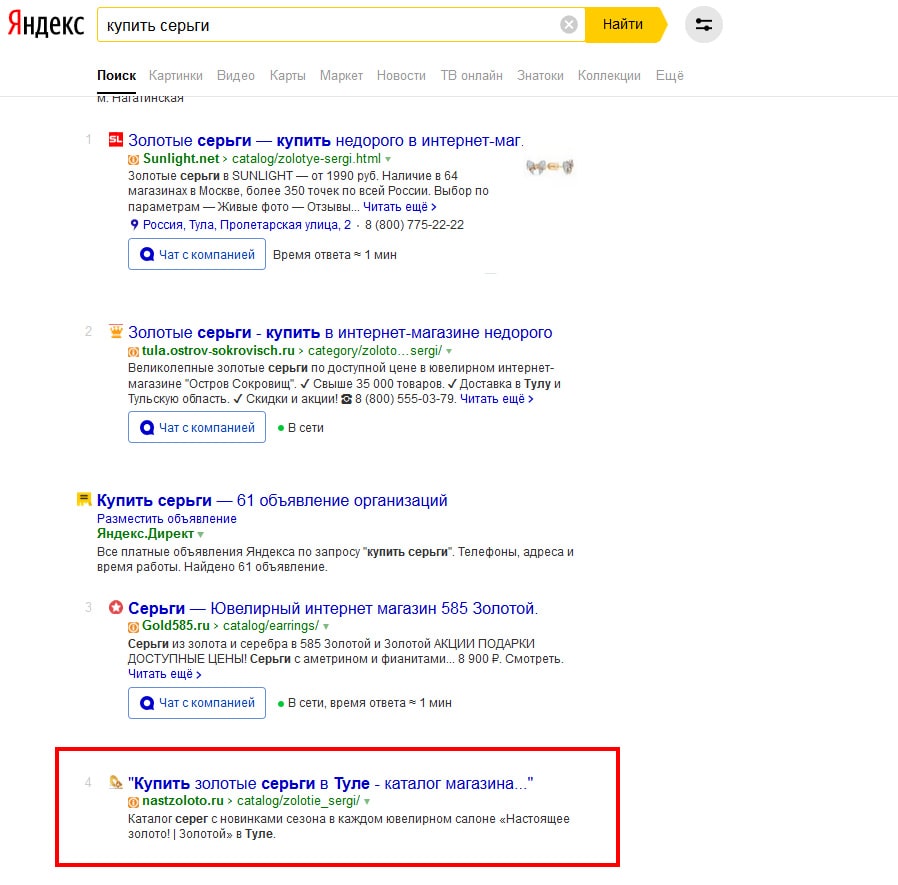
Task: Click phone number 8 (800) 775-22-22
Action: click(x=415, y=225)
